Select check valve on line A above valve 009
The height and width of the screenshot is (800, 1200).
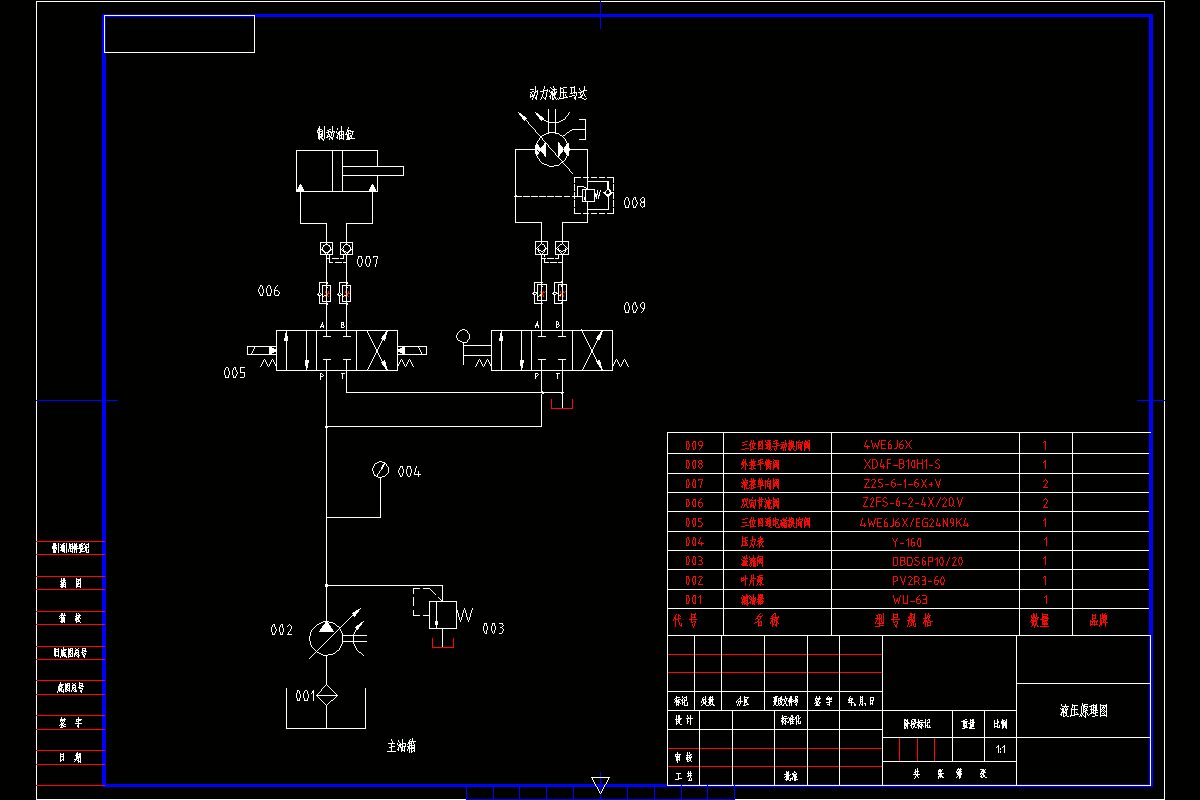(x=541, y=248)
